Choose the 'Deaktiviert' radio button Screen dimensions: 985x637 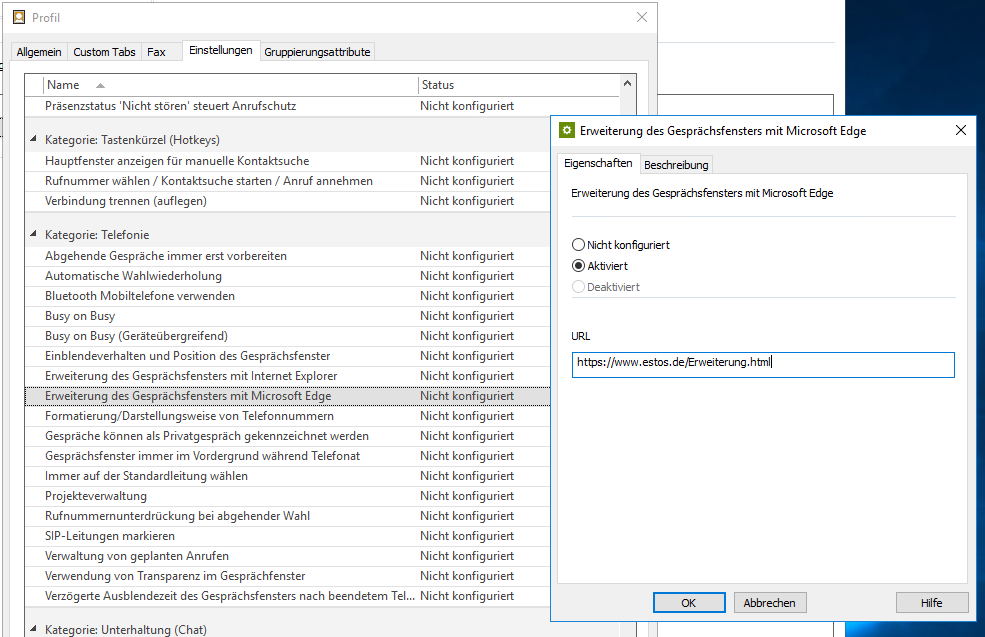579,287
